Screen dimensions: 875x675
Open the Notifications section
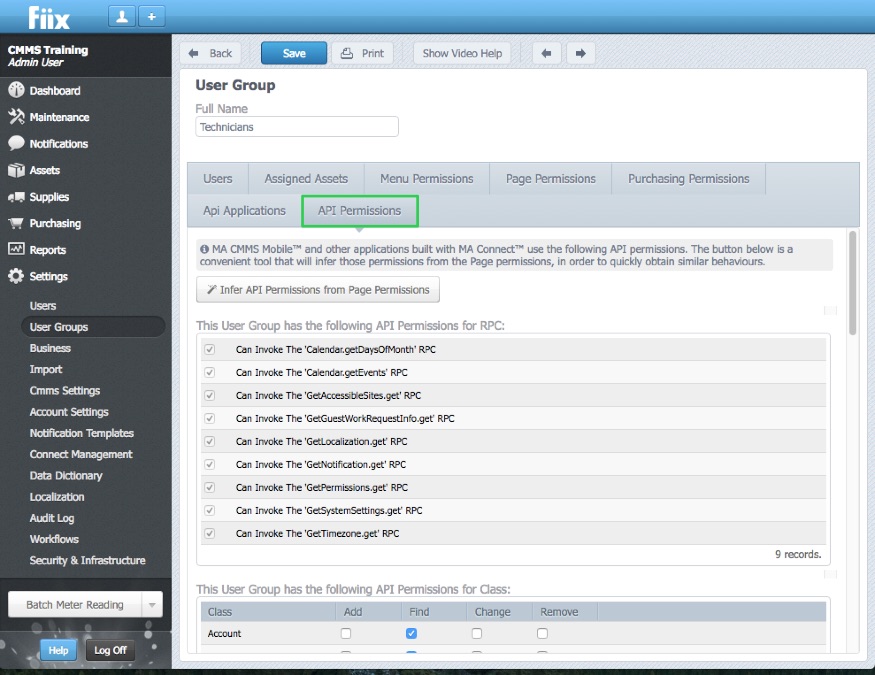point(59,144)
